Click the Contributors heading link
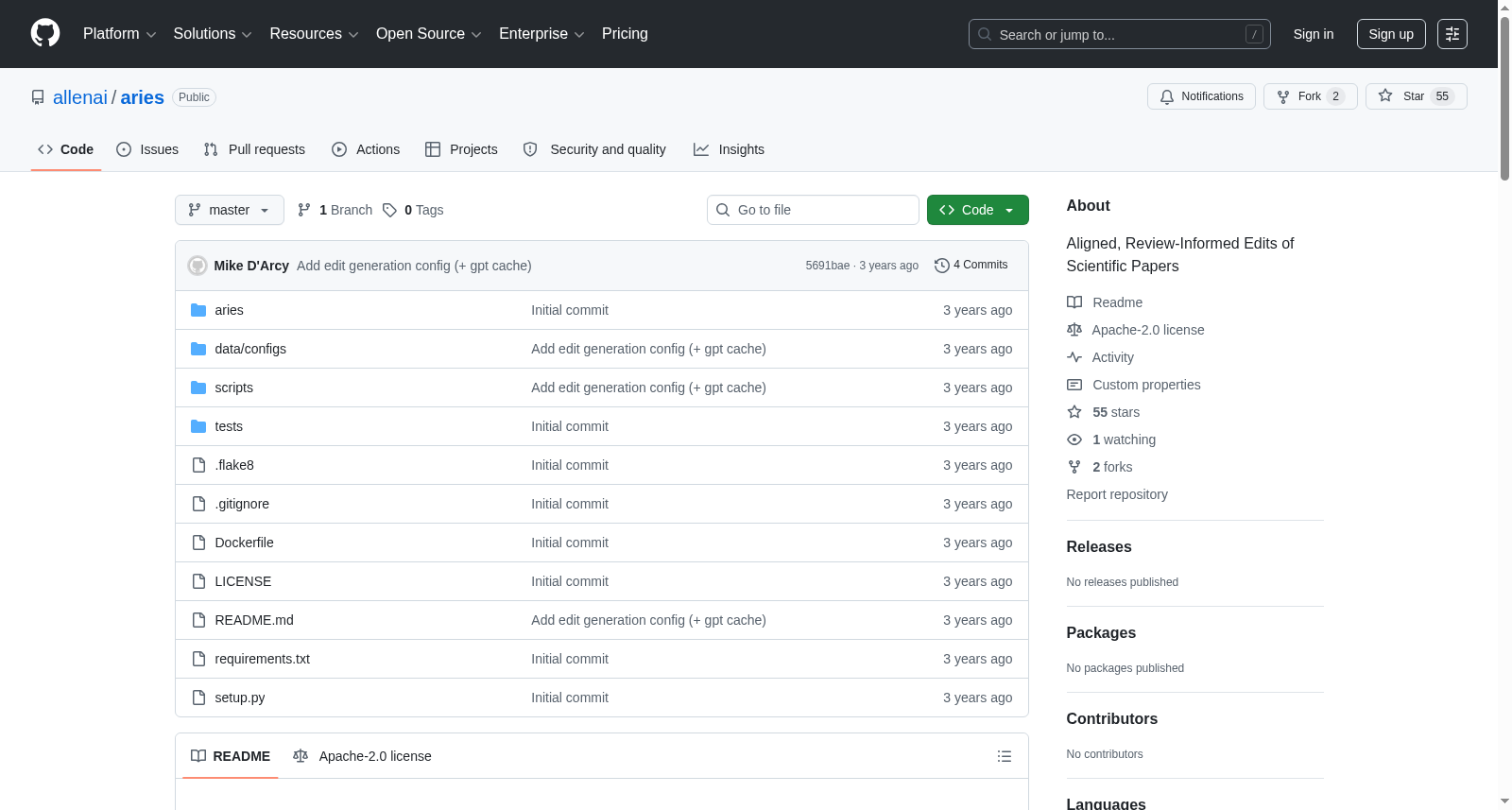The width and height of the screenshot is (1512, 810). click(x=1112, y=719)
